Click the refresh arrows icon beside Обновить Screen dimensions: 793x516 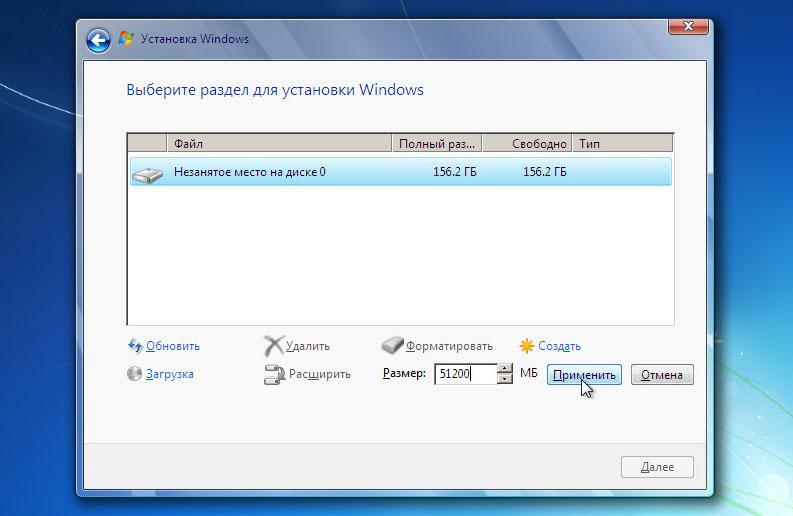pyautogui.click(x=135, y=346)
